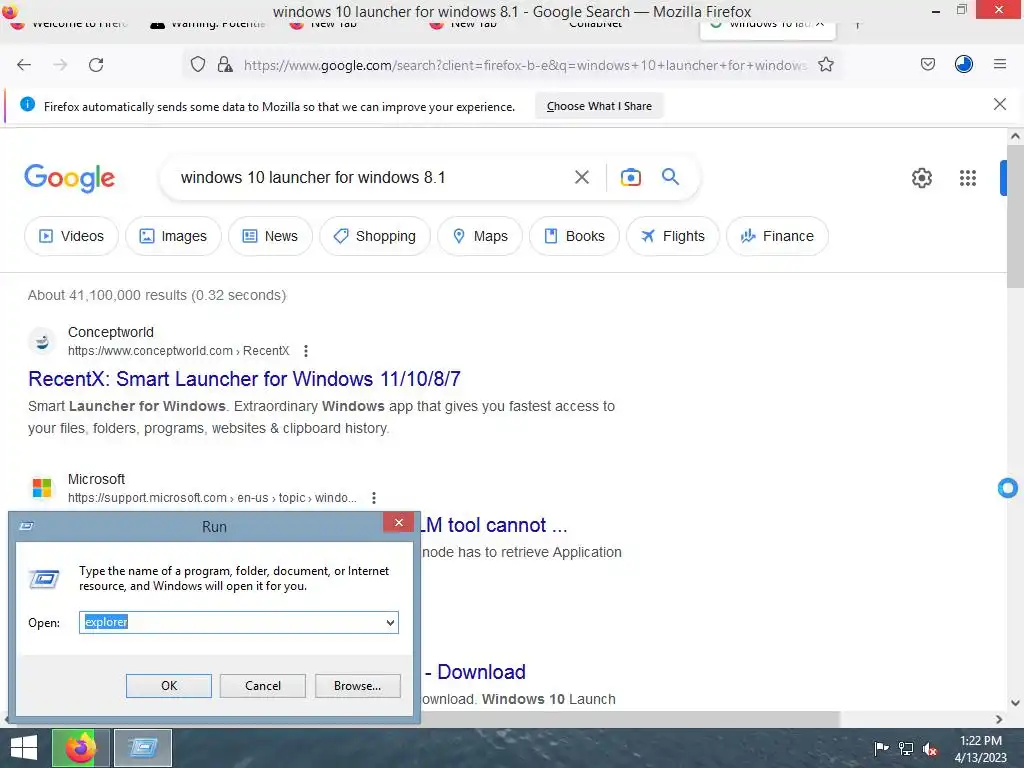Open Conceptworld result options menu dots

[x=306, y=351]
